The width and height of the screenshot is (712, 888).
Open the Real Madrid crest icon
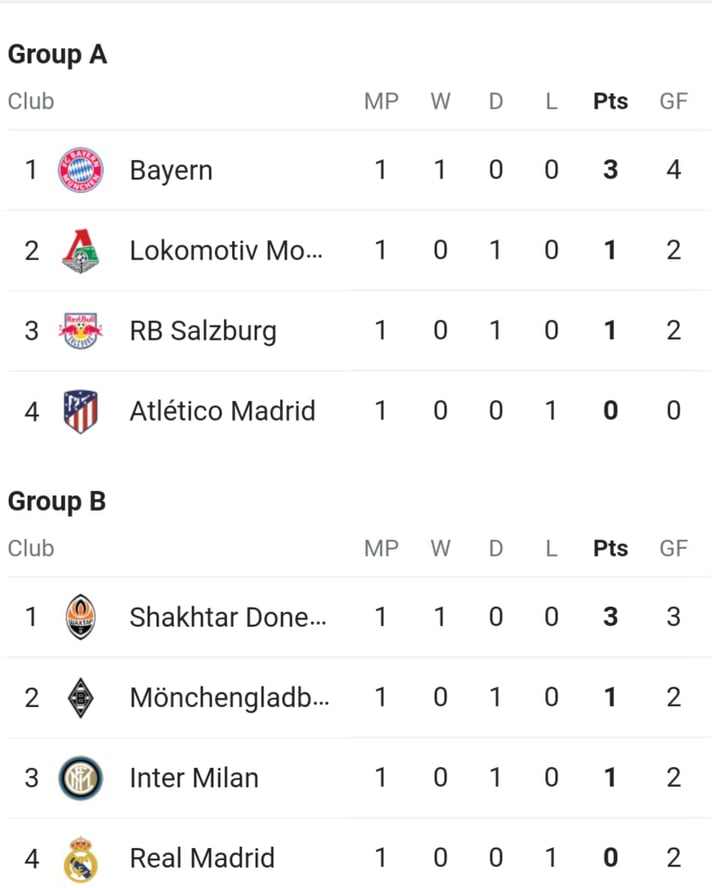[x=80, y=859]
